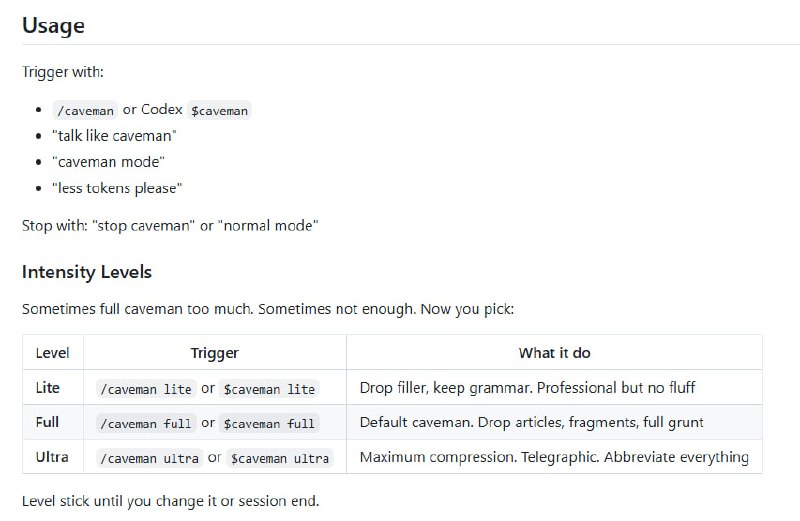Viewport: 800px width, 521px height.
Task: Click the "$caveman lite" code snippet
Action: (x=268, y=389)
